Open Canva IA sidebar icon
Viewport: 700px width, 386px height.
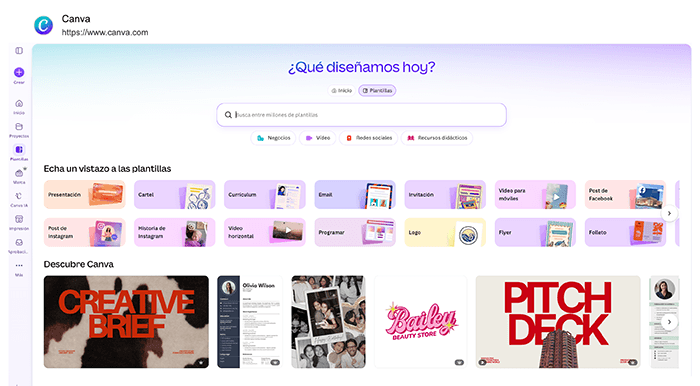(x=19, y=196)
